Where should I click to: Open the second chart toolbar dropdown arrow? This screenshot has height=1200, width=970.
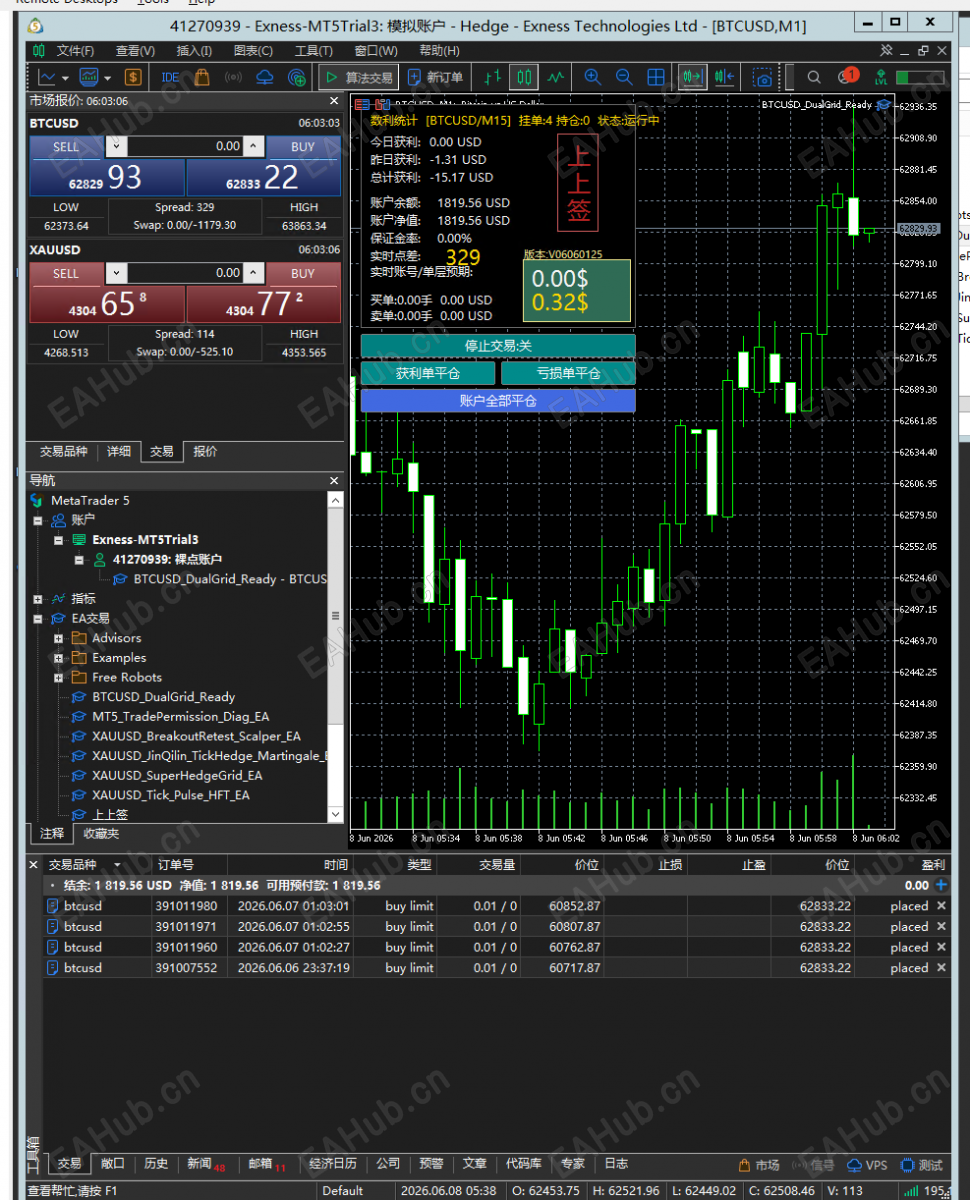[x=108, y=77]
